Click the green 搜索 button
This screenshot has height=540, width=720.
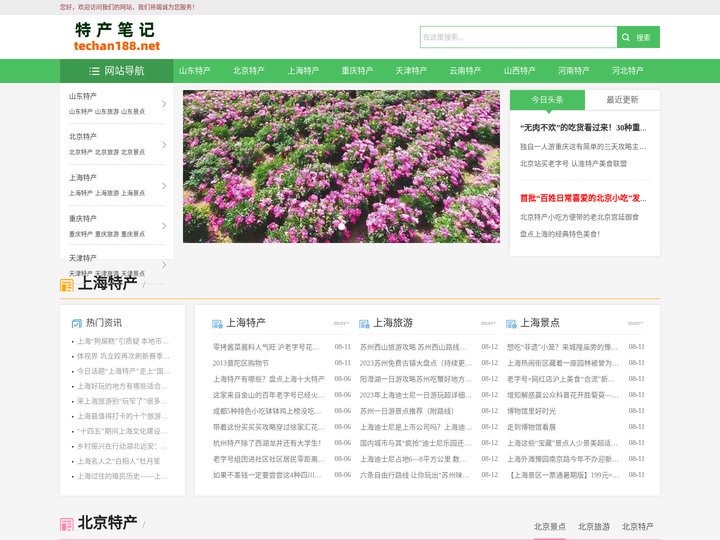tap(638, 37)
